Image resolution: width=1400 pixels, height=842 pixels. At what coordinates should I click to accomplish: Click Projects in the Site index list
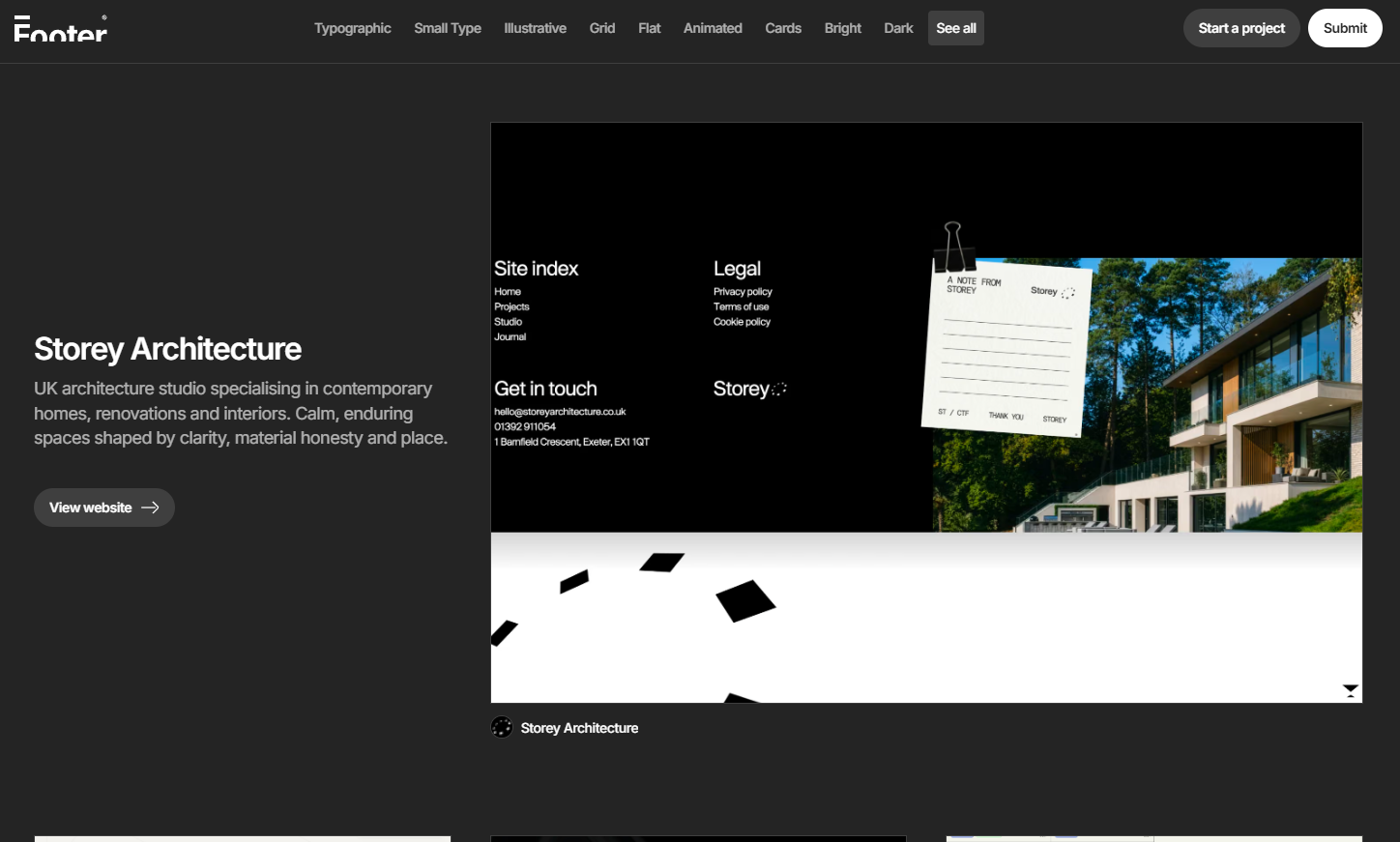511,306
